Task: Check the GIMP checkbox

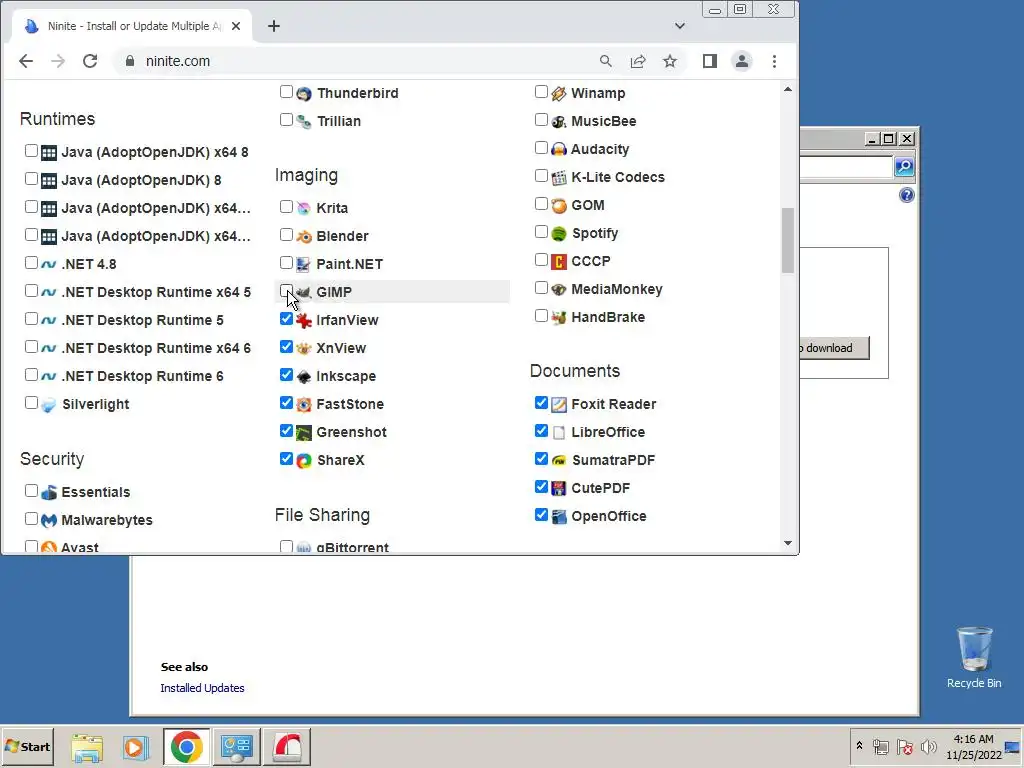Action: tap(286, 291)
